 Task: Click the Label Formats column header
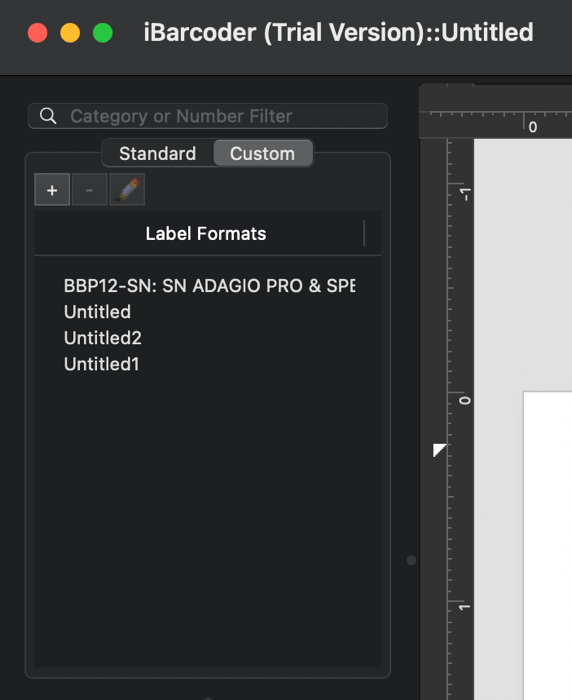point(206,233)
